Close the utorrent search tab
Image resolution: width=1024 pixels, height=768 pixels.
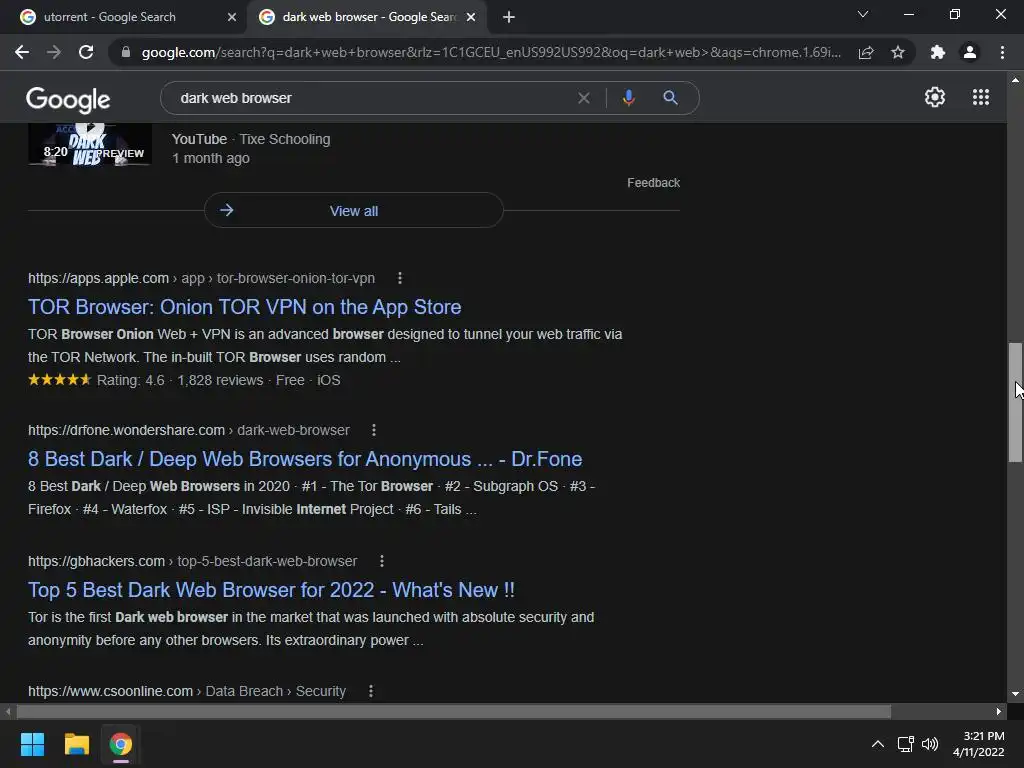click(232, 17)
